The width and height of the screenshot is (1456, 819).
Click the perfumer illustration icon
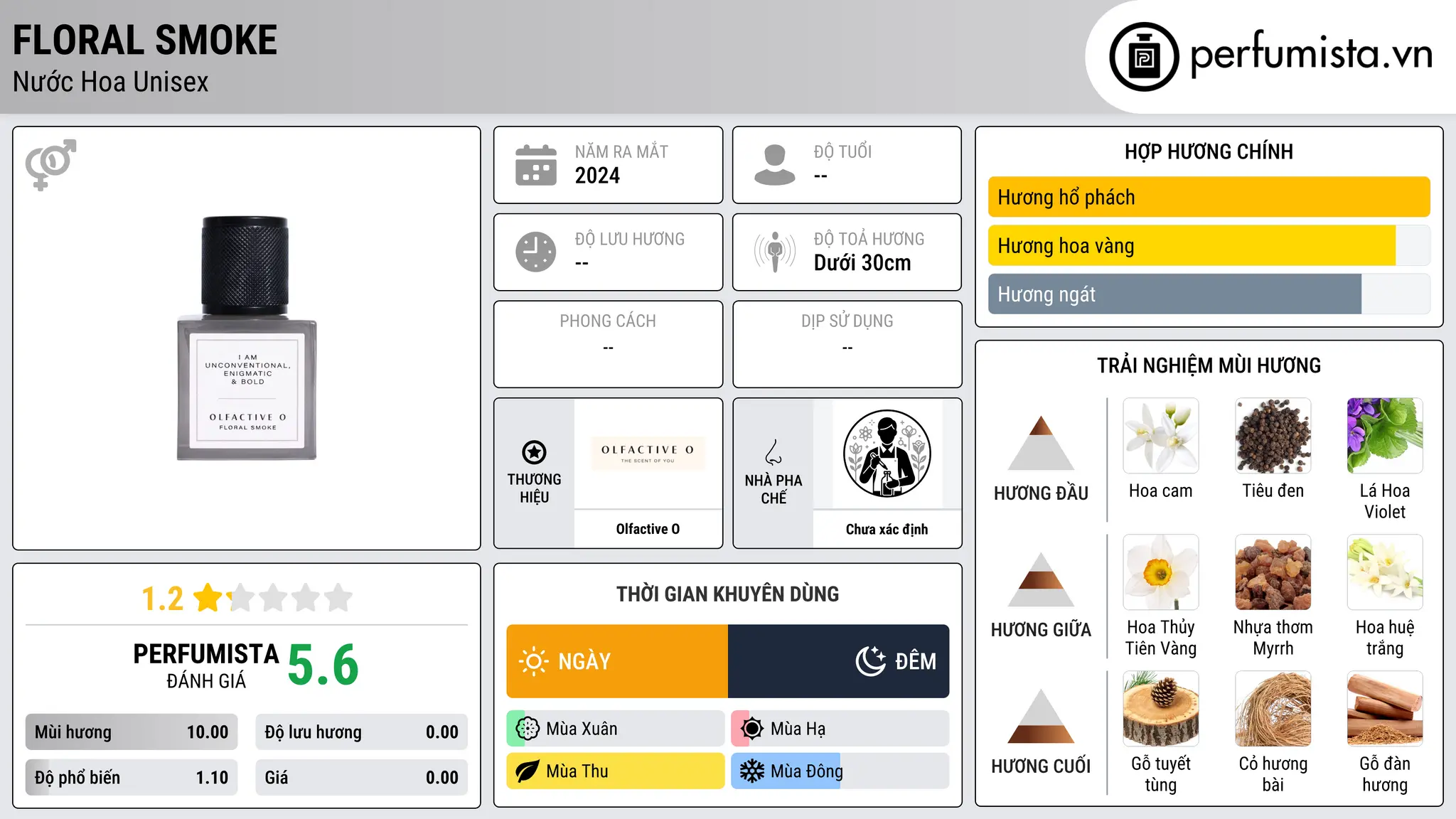887,454
